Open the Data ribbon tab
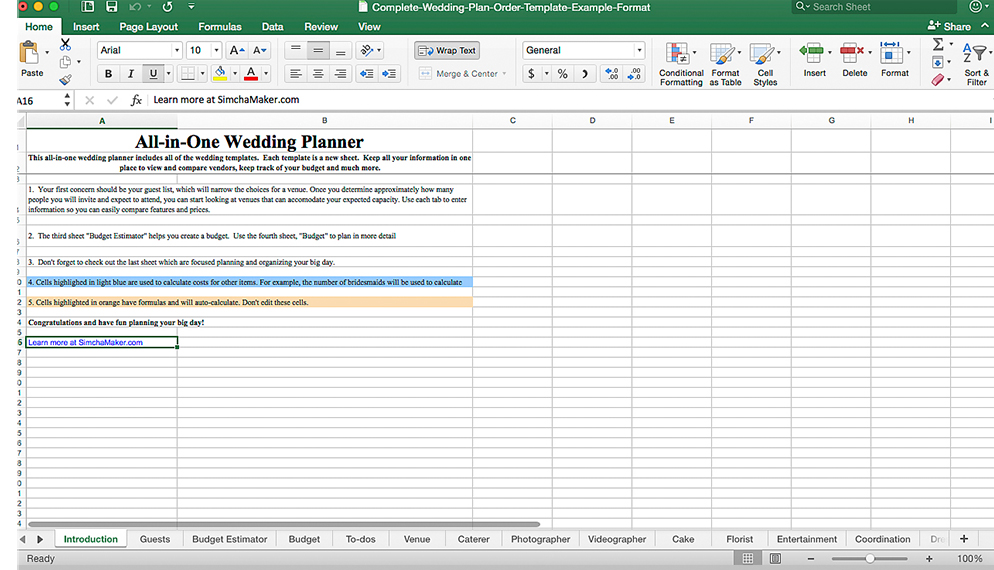The width and height of the screenshot is (994, 570). click(273, 27)
